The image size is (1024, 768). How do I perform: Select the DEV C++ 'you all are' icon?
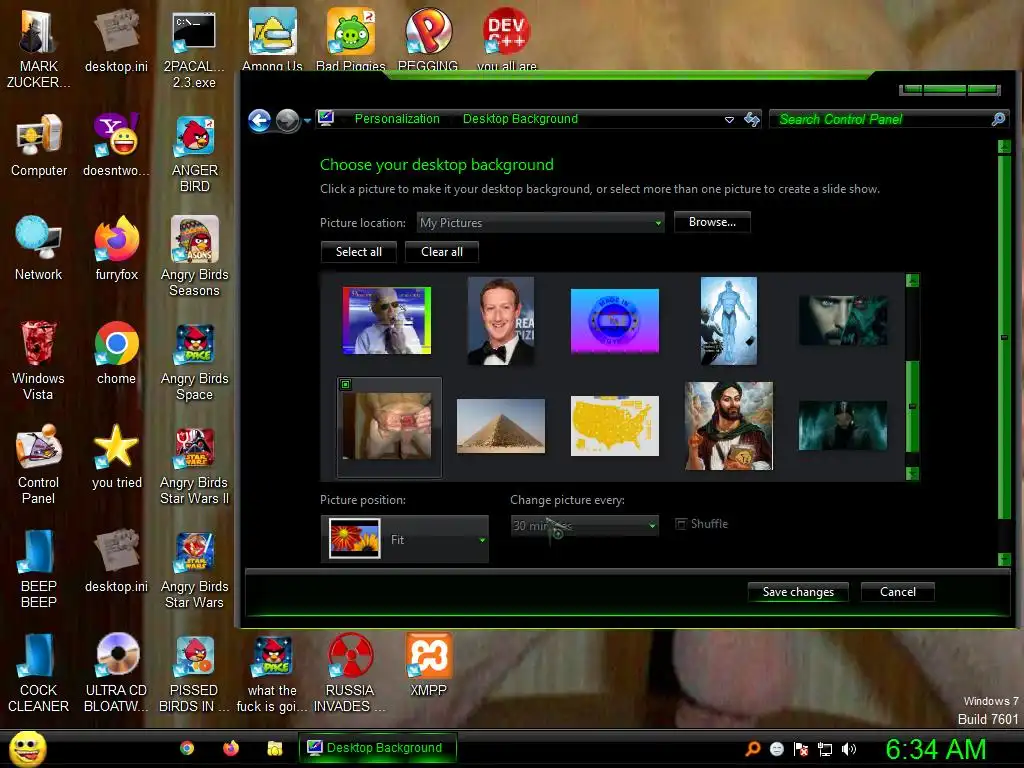pos(507,39)
